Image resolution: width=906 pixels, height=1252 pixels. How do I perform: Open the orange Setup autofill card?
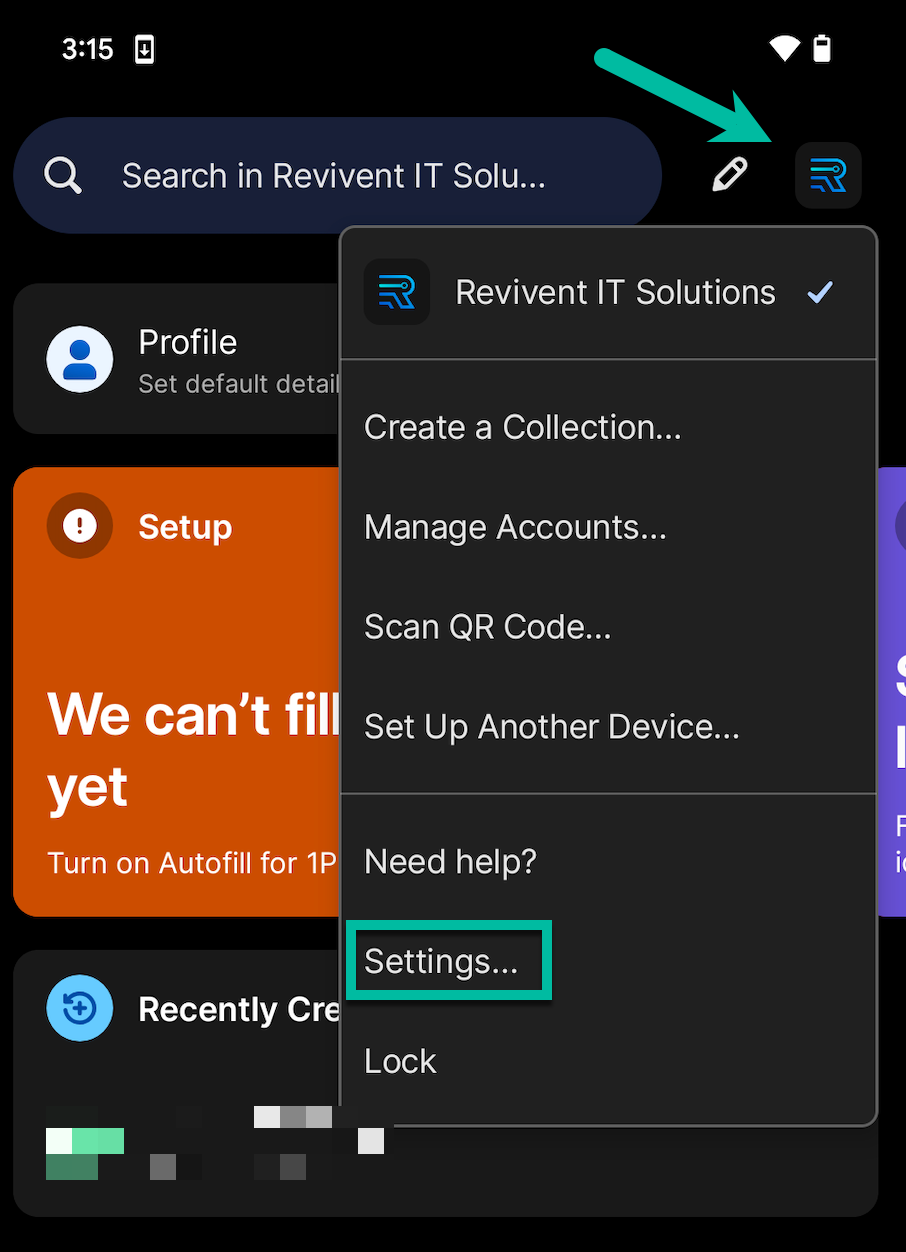click(x=177, y=692)
